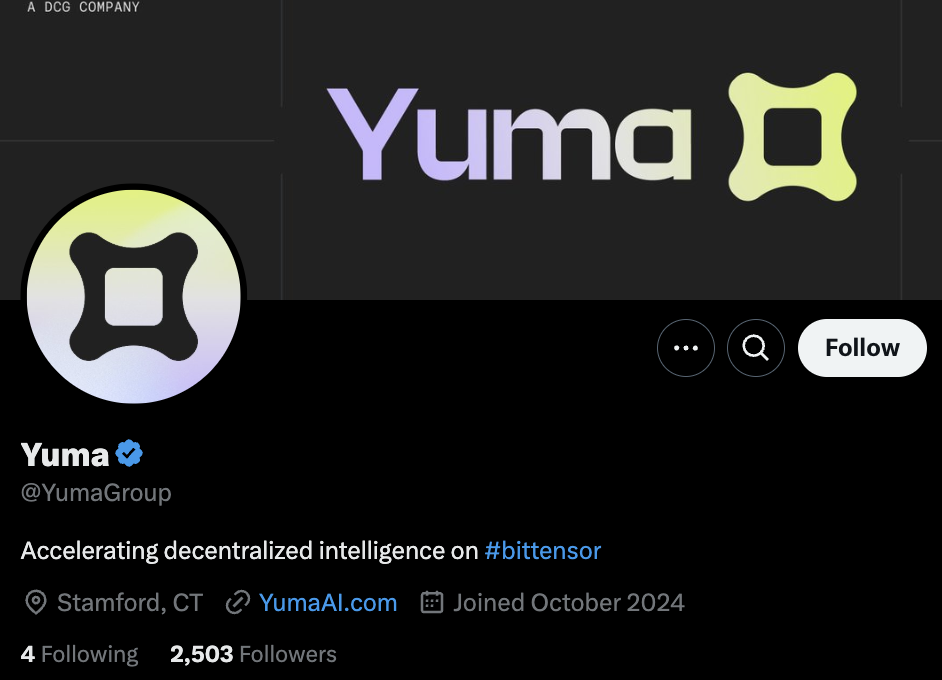Open the Yuma profile avatar picture
Image resolution: width=942 pixels, height=680 pixels.
pos(134,296)
